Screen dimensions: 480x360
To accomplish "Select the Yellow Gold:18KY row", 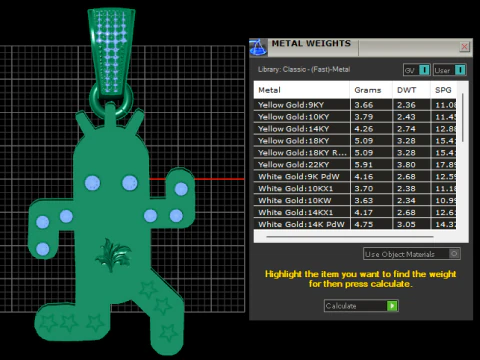I will (355, 141).
